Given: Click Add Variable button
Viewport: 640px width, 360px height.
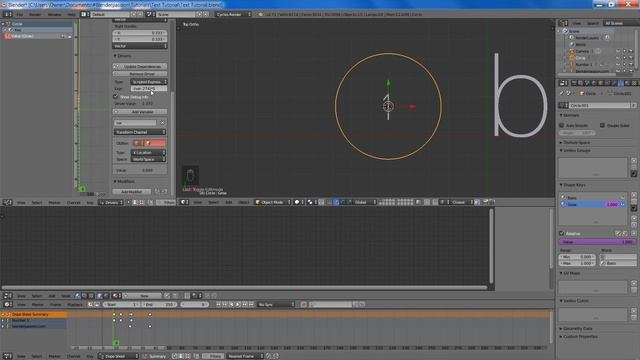Looking at the screenshot, I should [x=140, y=111].
